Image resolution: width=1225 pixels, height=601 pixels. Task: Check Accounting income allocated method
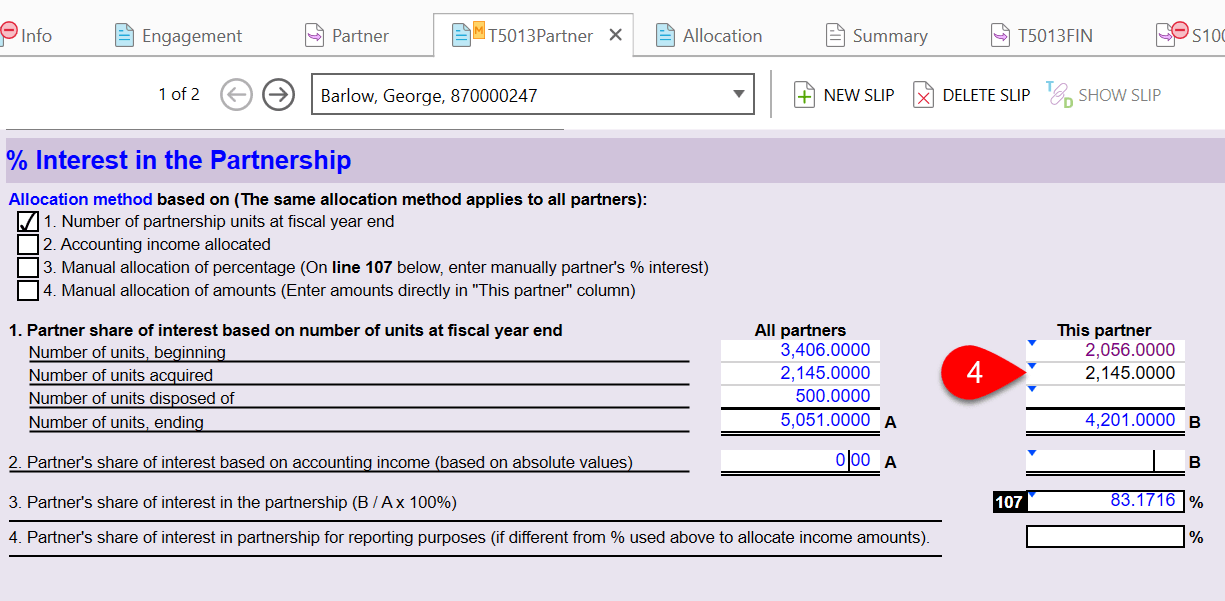point(28,244)
